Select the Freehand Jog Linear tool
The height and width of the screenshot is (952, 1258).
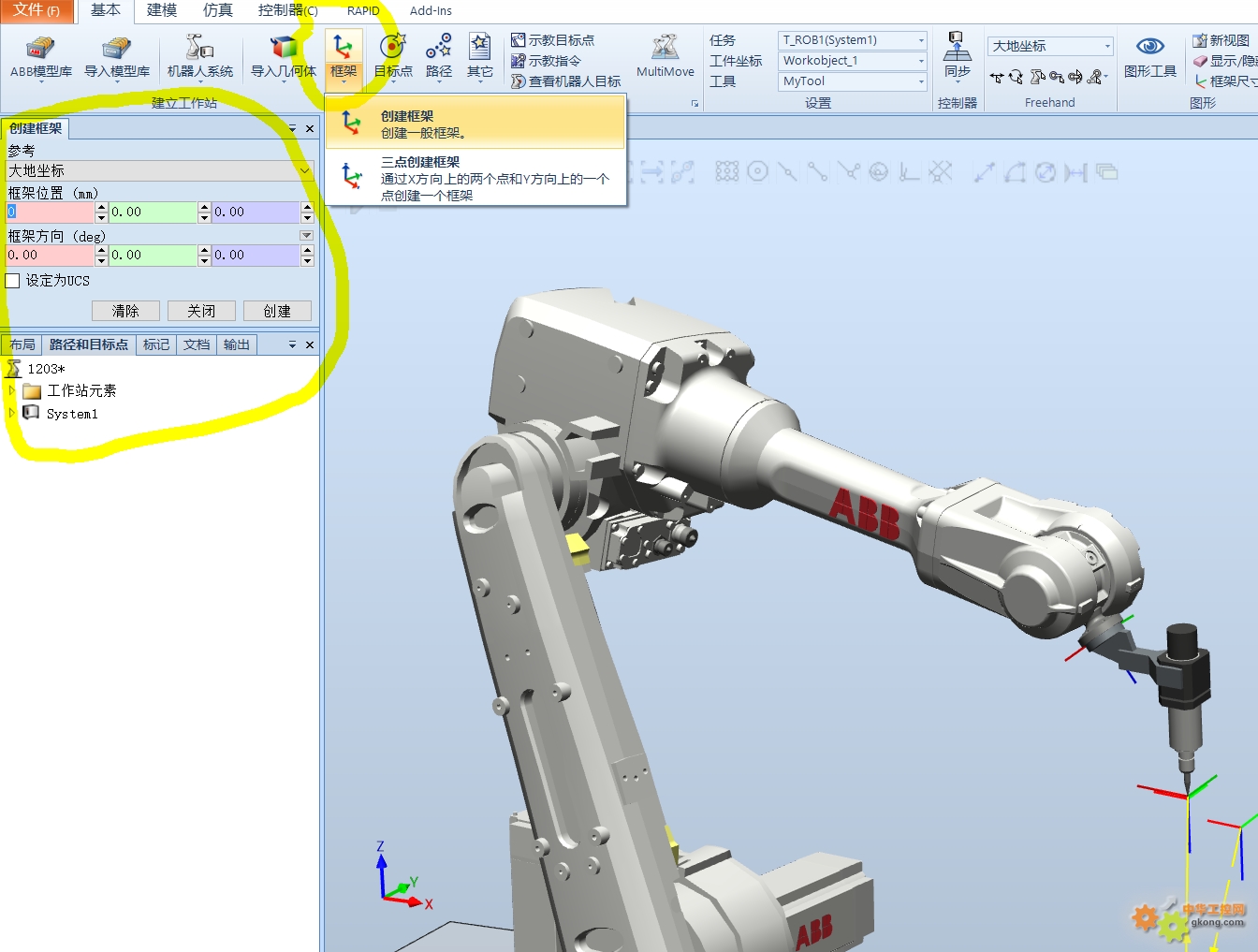point(1057,78)
